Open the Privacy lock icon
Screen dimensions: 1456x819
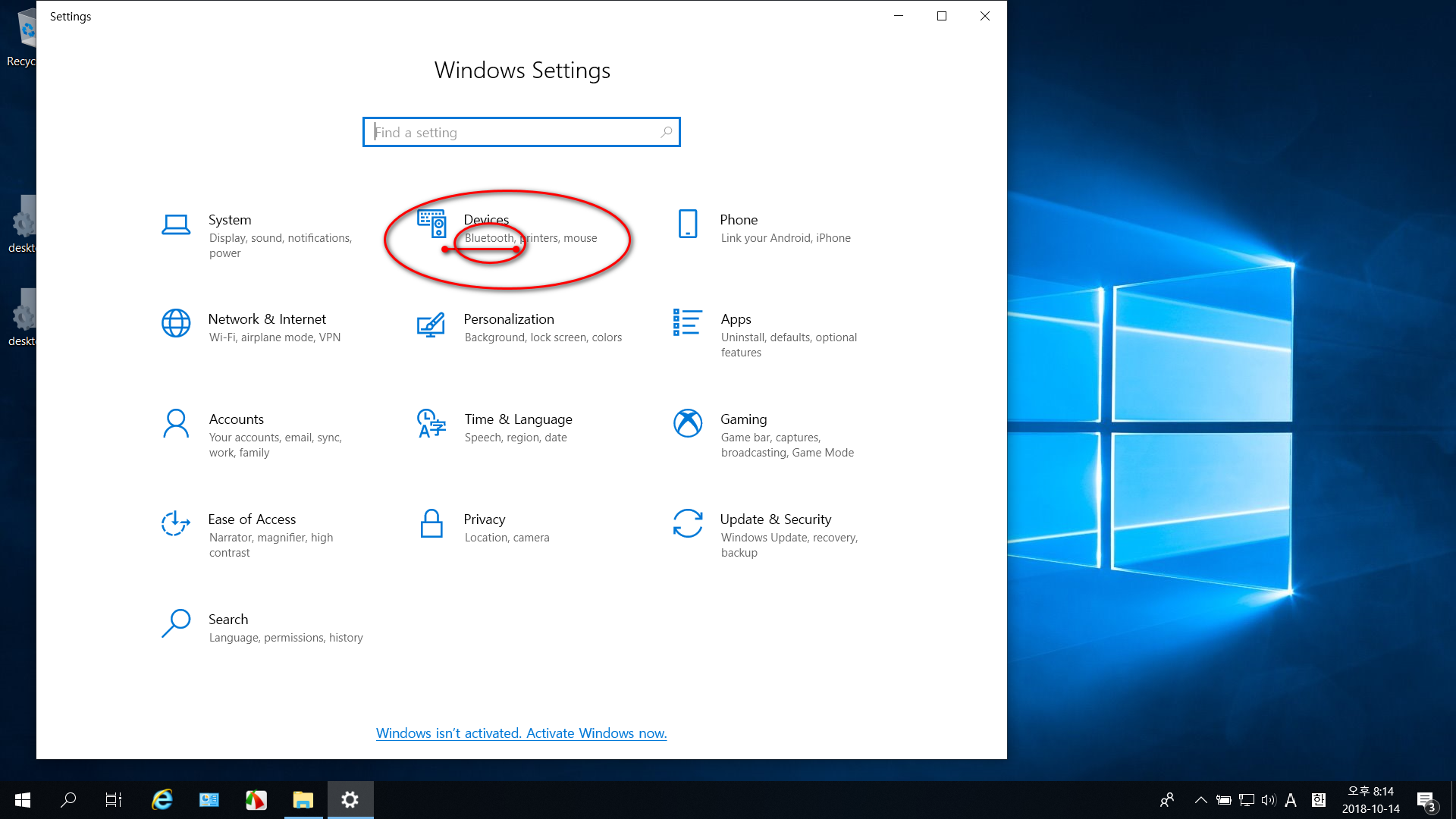pyautogui.click(x=431, y=523)
